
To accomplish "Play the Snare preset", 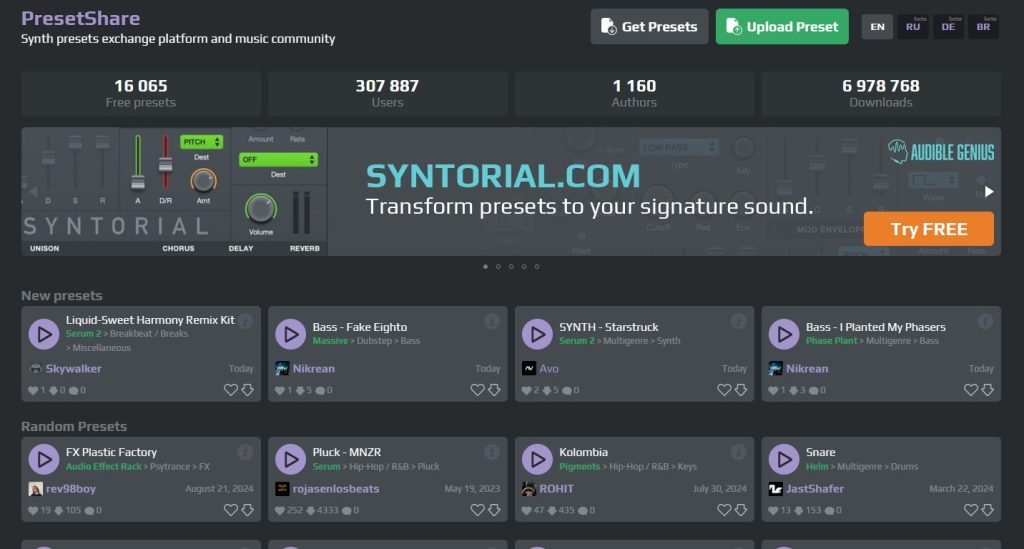I will pos(784,459).
